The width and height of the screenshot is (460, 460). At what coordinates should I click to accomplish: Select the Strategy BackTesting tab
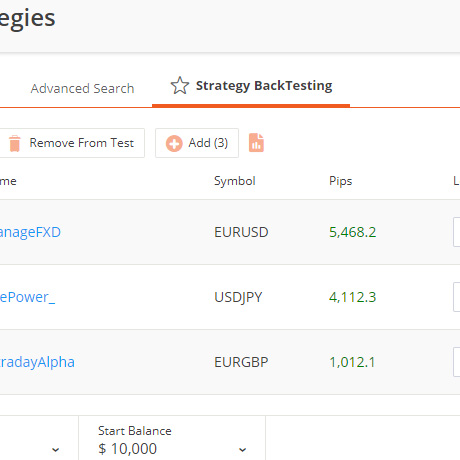(251, 86)
